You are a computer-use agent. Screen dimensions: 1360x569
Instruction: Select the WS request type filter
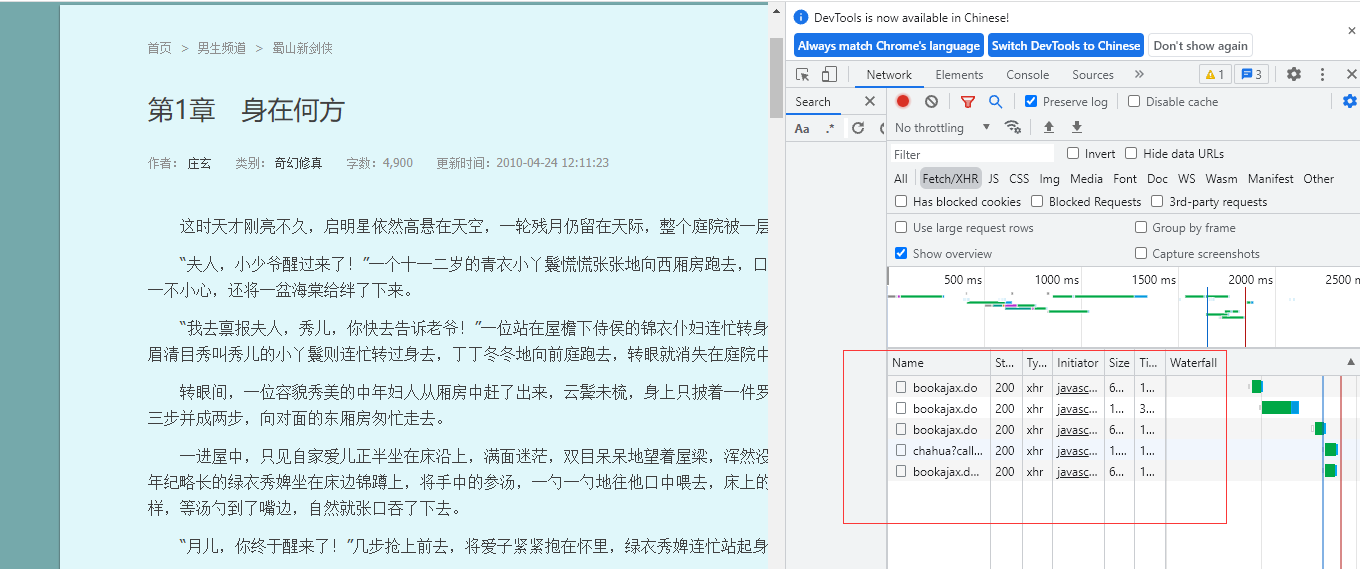(x=1186, y=179)
